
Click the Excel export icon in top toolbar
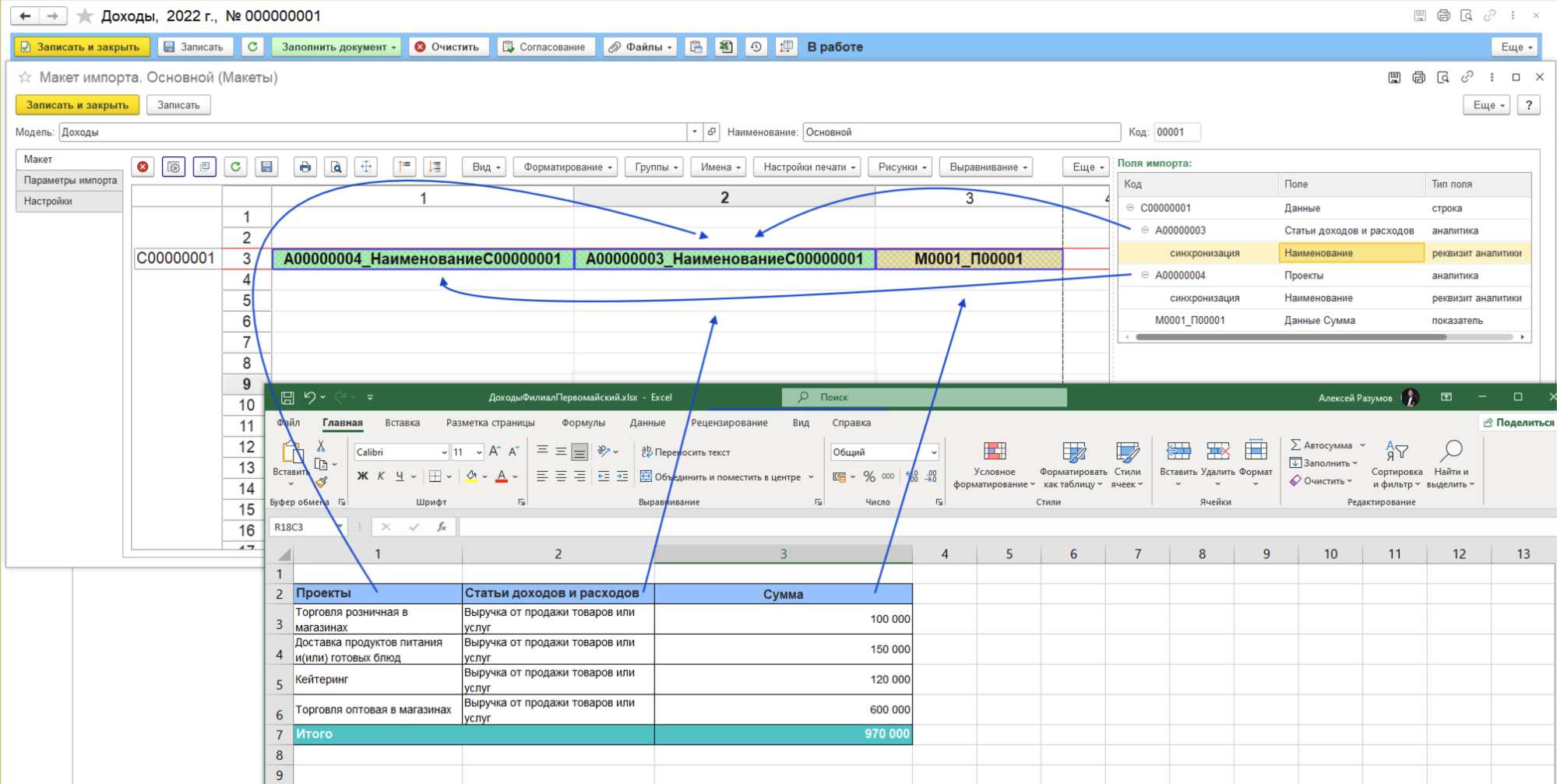[726, 47]
